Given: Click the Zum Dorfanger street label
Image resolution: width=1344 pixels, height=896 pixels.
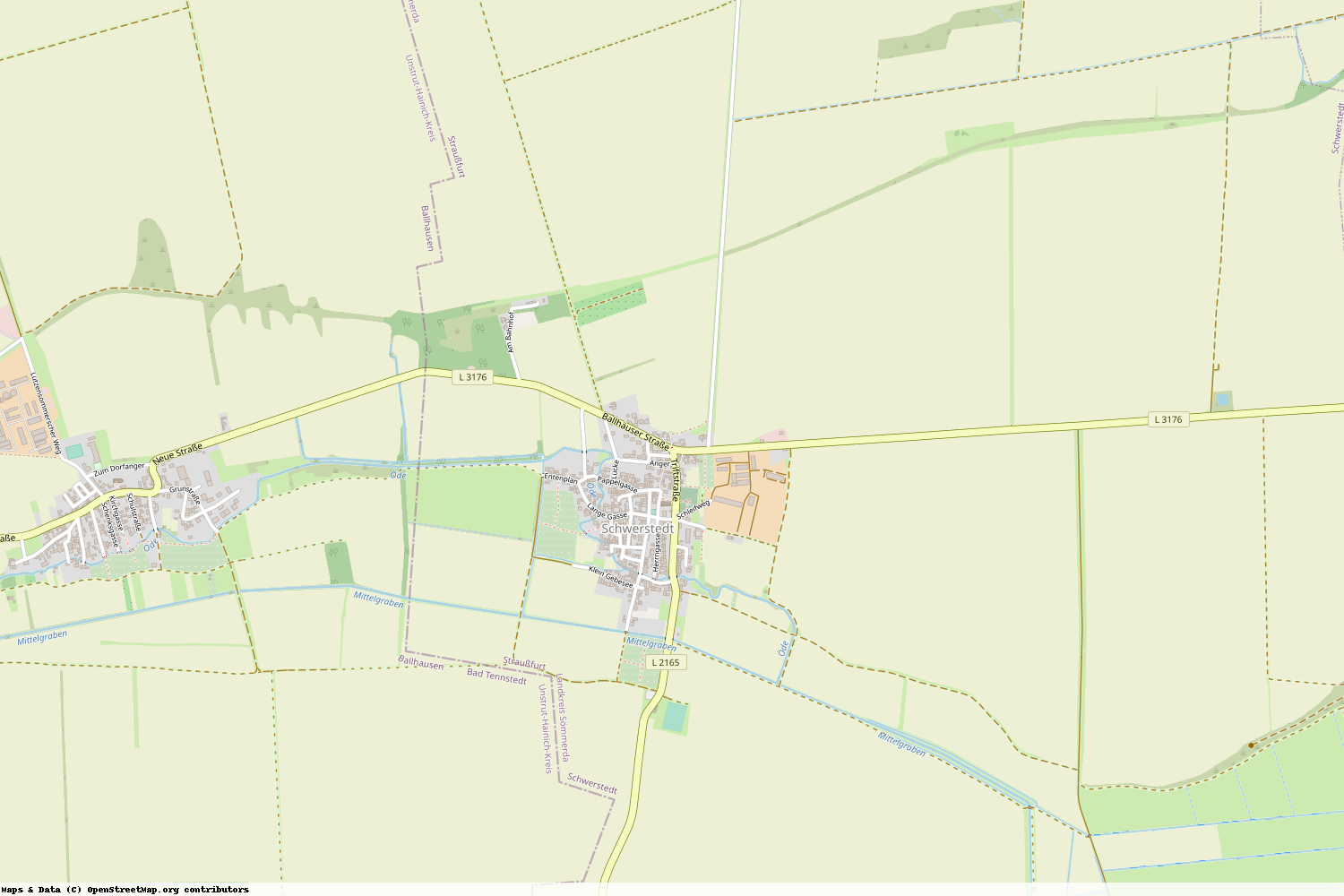Looking at the screenshot, I should (119, 468).
